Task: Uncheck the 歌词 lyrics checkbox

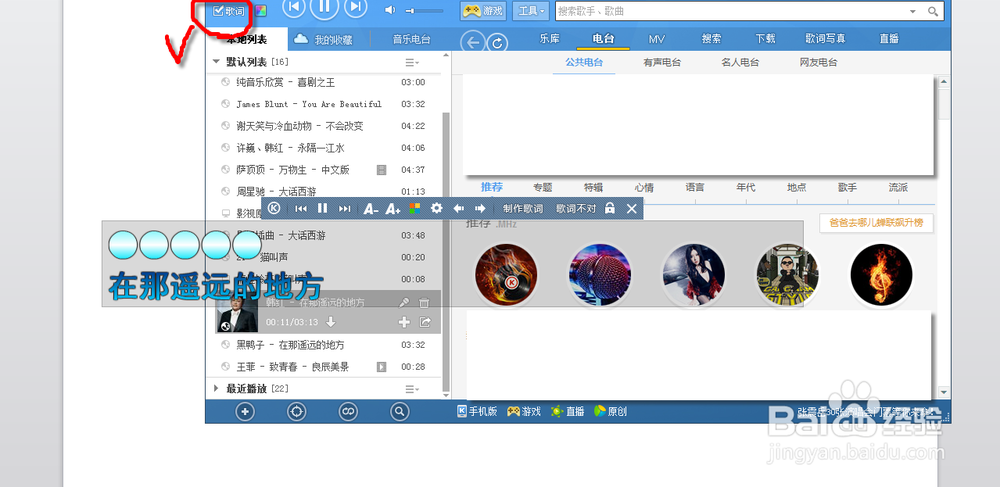Action: coord(218,11)
